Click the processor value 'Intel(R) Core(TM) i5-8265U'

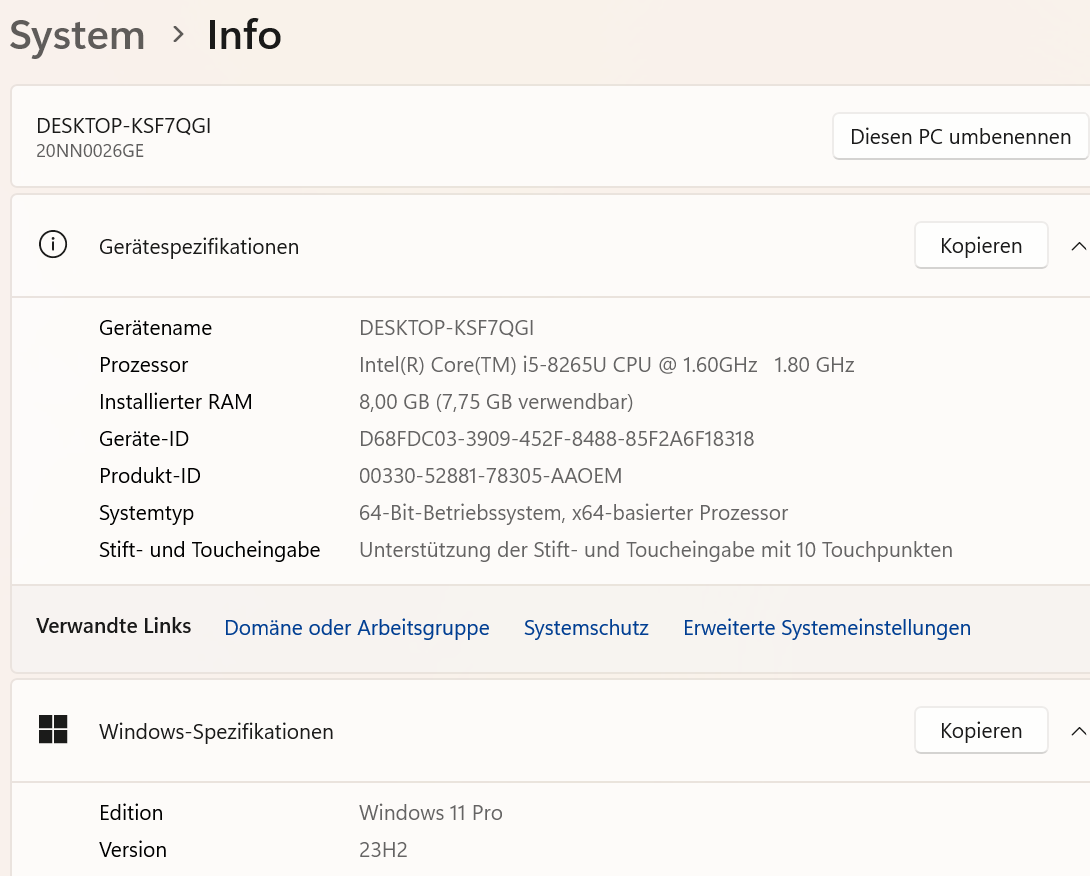coord(483,364)
